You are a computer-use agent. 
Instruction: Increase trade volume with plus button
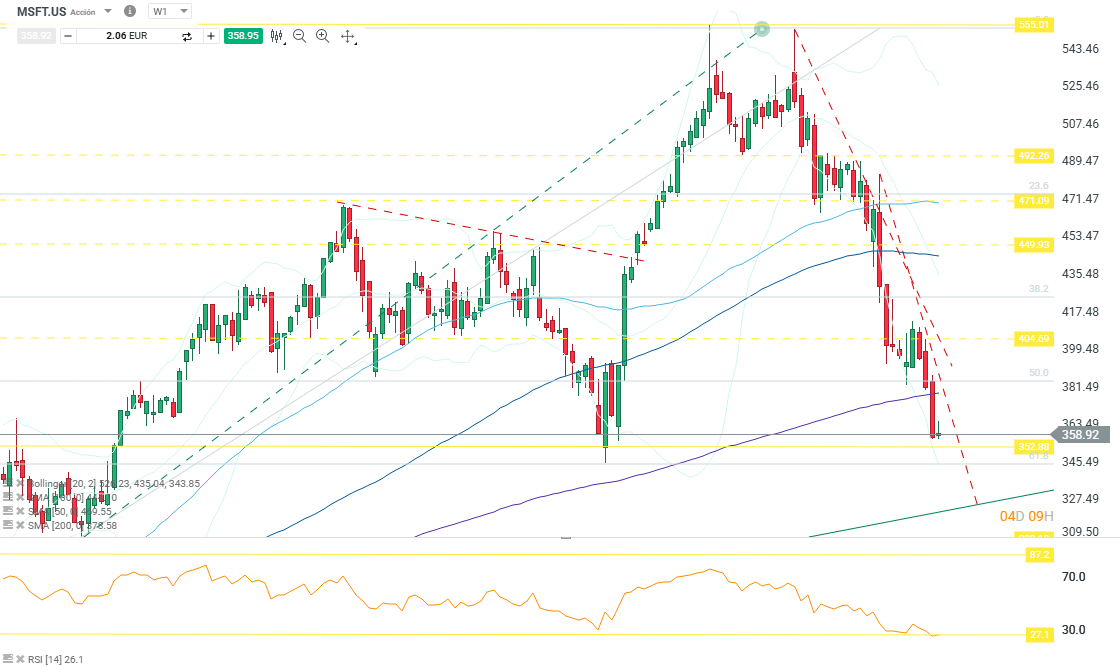tap(211, 36)
